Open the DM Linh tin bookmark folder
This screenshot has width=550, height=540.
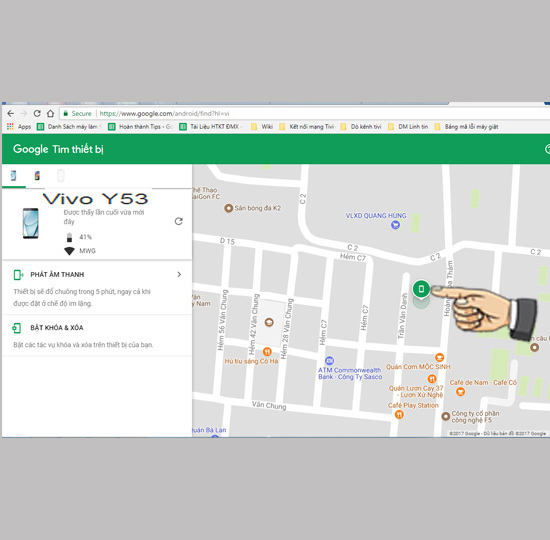coord(408,127)
